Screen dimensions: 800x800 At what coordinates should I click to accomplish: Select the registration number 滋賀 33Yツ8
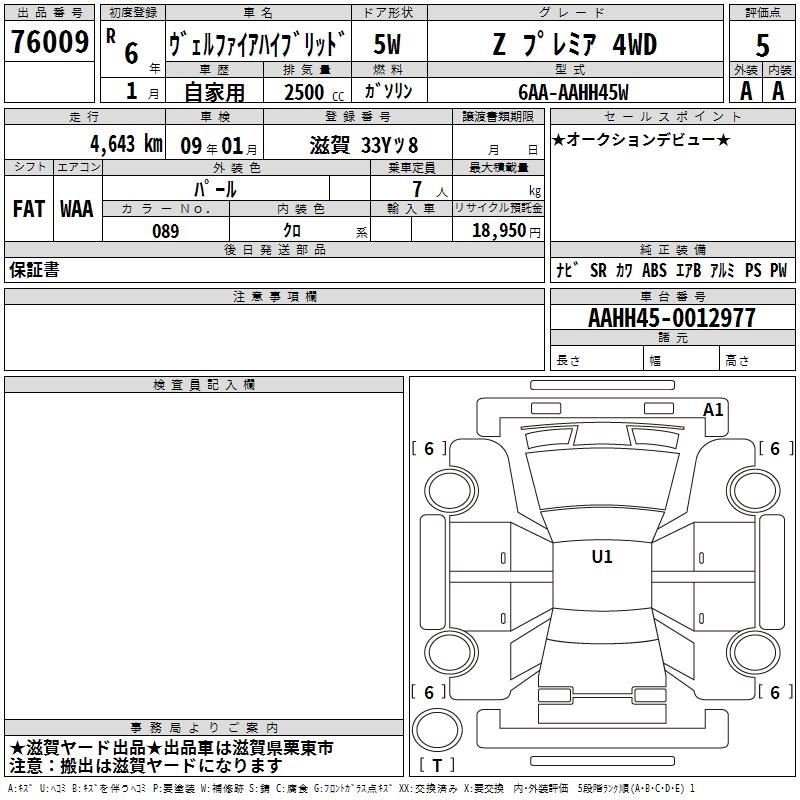pyautogui.click(x=363, y=145)
